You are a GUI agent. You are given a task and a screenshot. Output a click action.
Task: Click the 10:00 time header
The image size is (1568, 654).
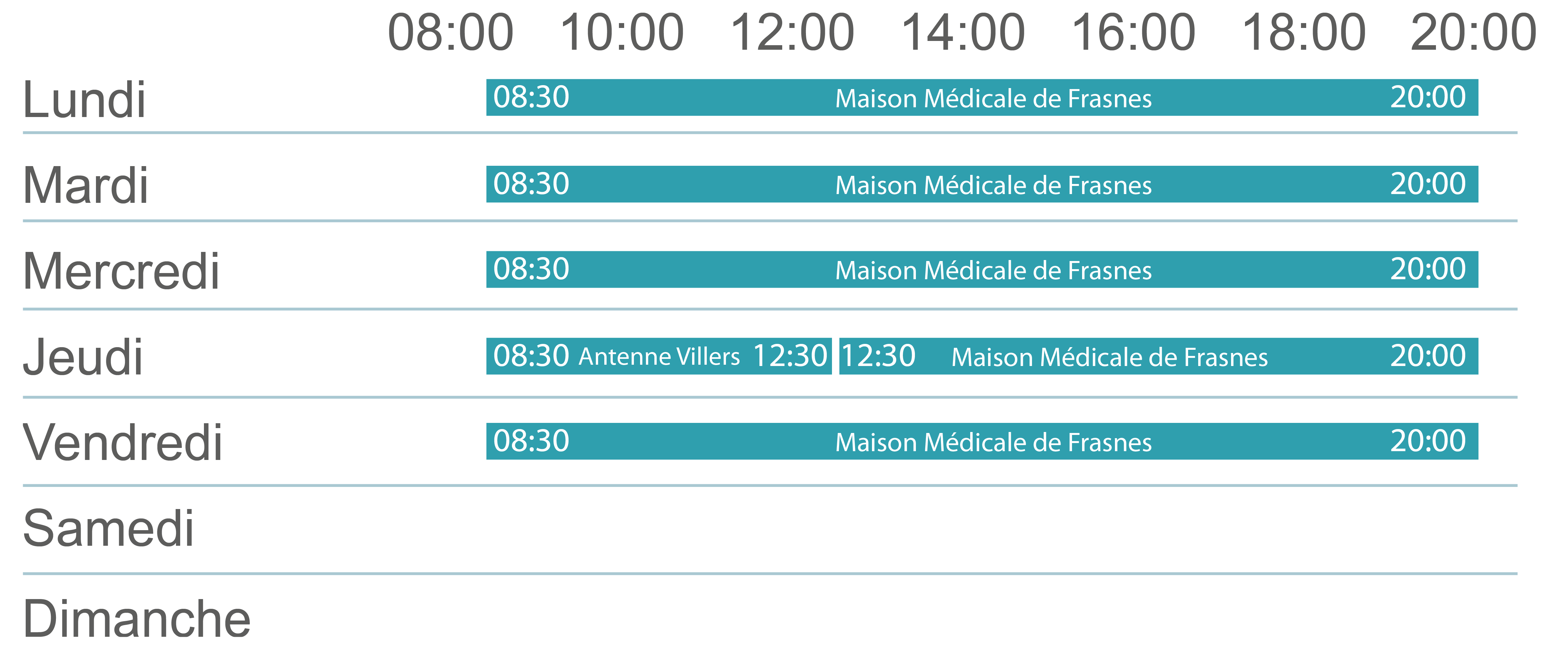click(x=622, y=32)
